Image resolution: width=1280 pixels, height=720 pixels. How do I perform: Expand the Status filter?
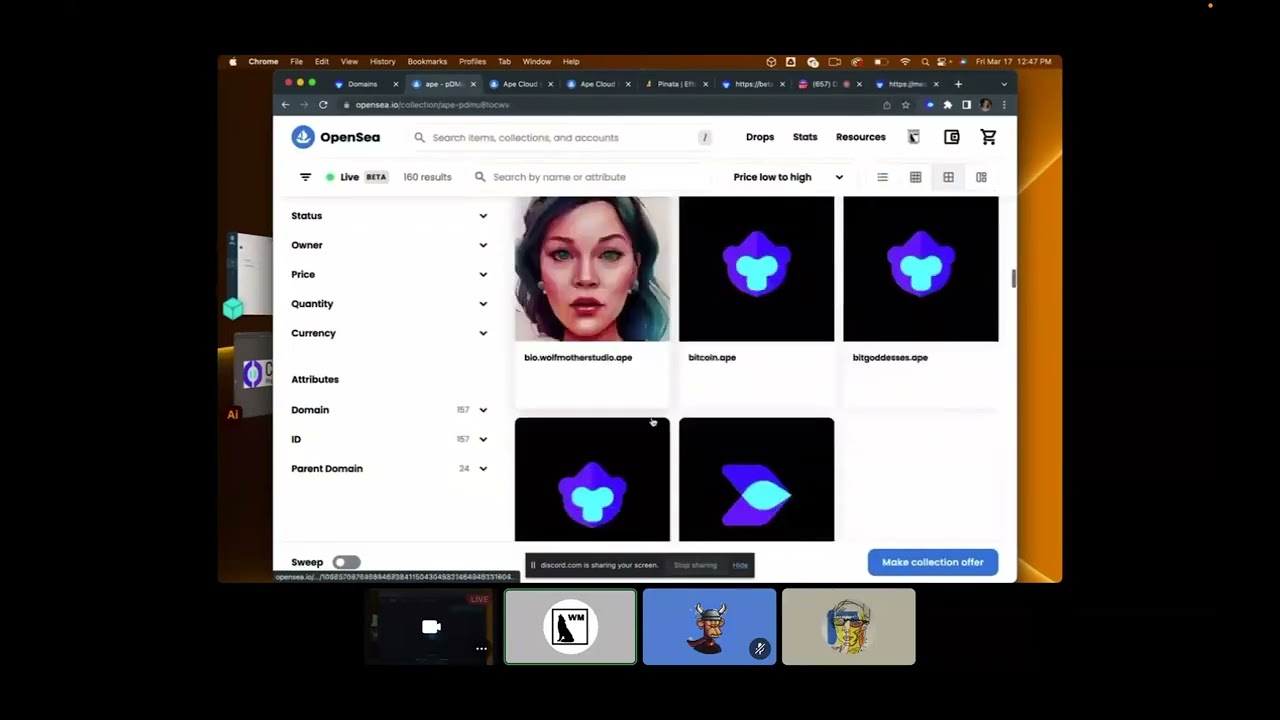(389, 216)
